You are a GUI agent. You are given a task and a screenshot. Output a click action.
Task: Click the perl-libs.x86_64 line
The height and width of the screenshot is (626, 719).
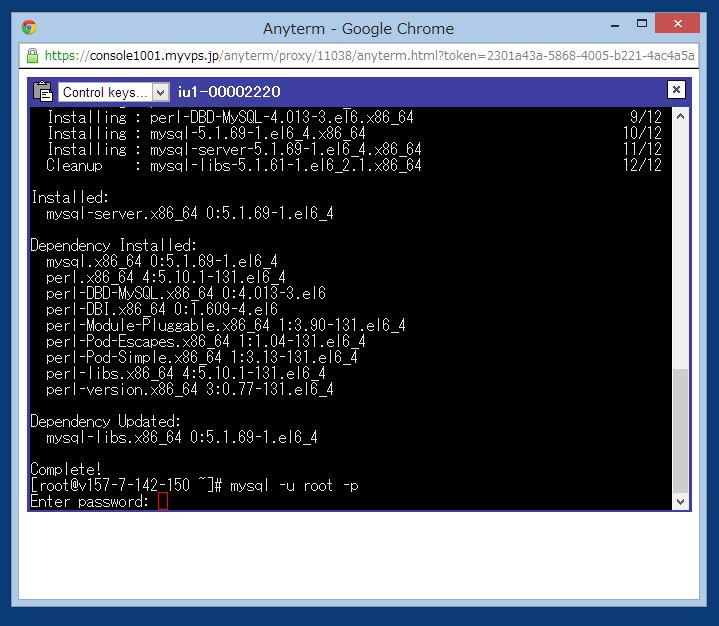click(186, 373)
